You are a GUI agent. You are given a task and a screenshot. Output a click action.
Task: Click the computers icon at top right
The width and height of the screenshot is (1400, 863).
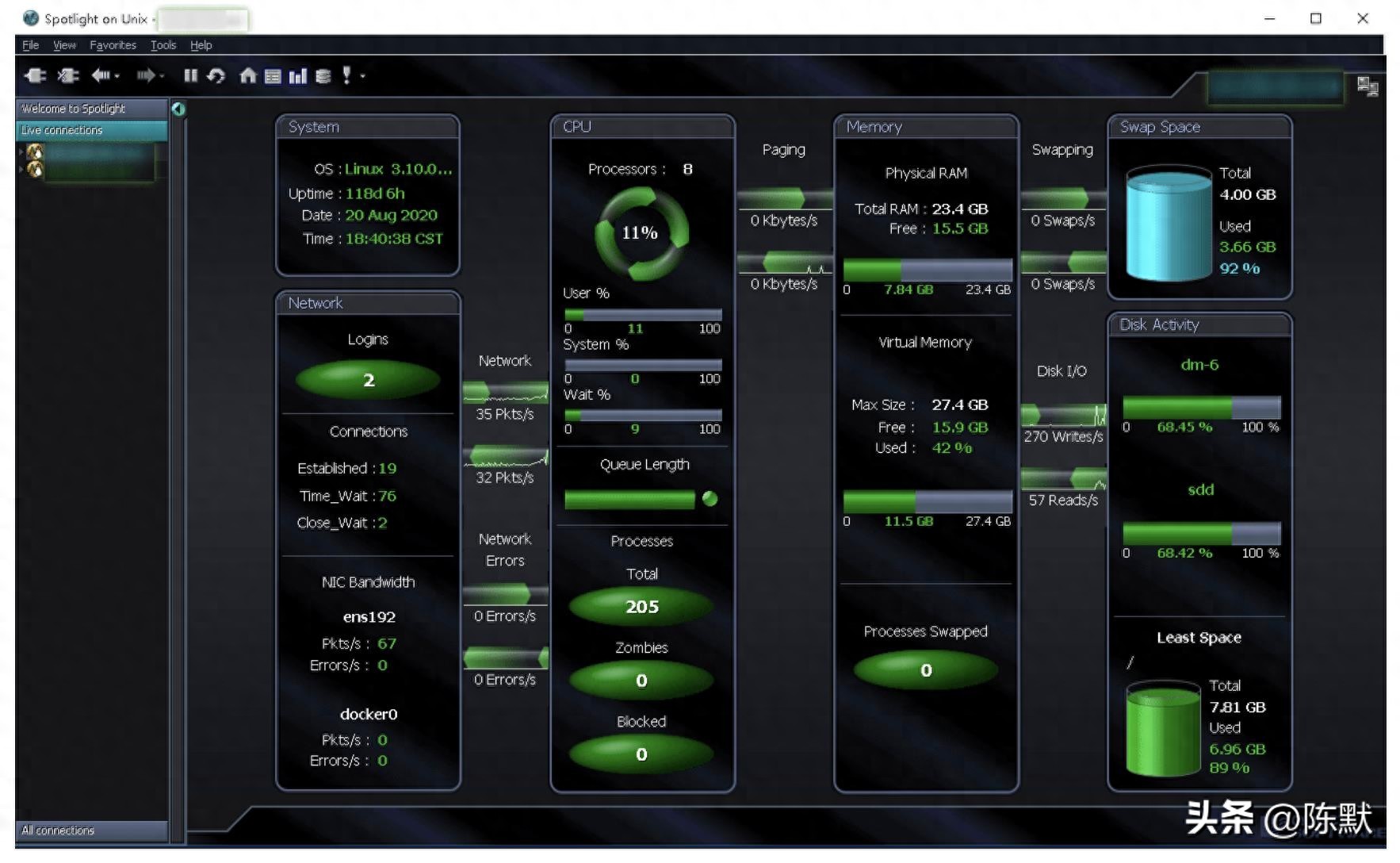[x=1367, y=86]
